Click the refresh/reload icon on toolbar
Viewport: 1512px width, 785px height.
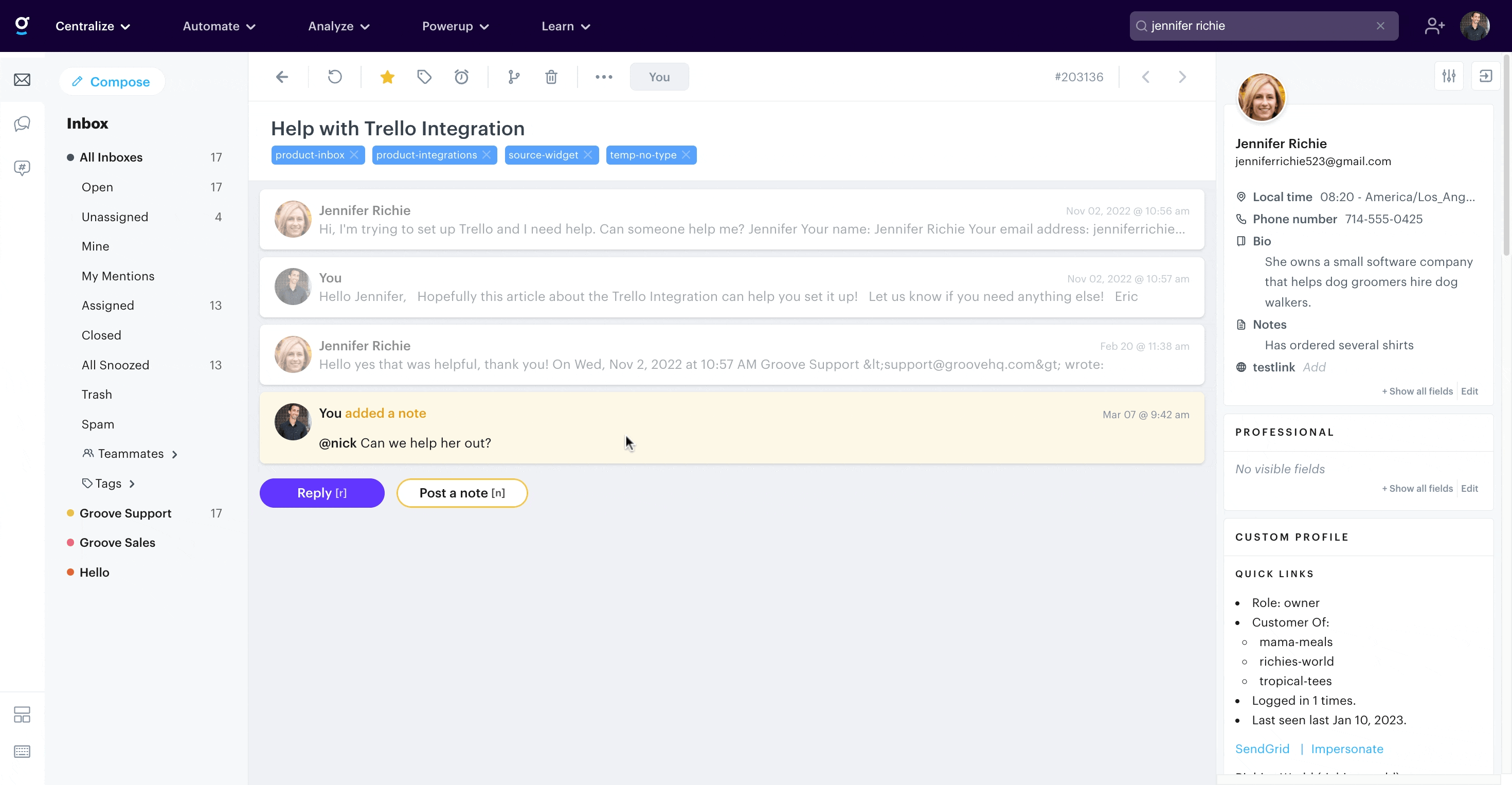[x=334, y=77]
